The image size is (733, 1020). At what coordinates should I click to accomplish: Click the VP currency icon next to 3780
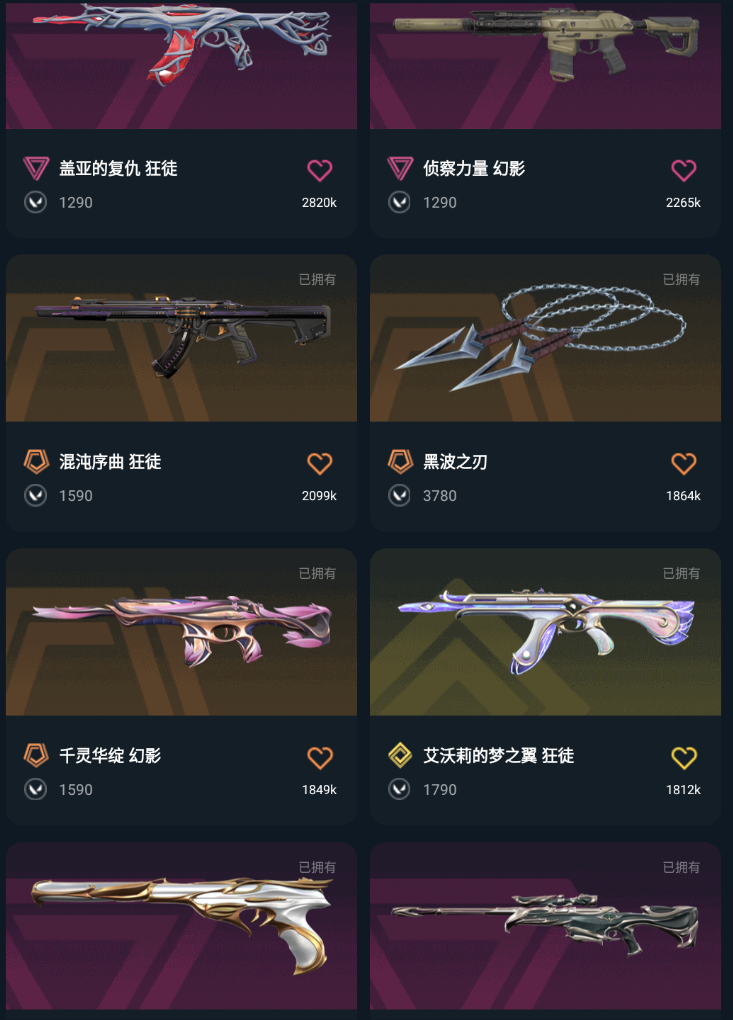point(399,496)
